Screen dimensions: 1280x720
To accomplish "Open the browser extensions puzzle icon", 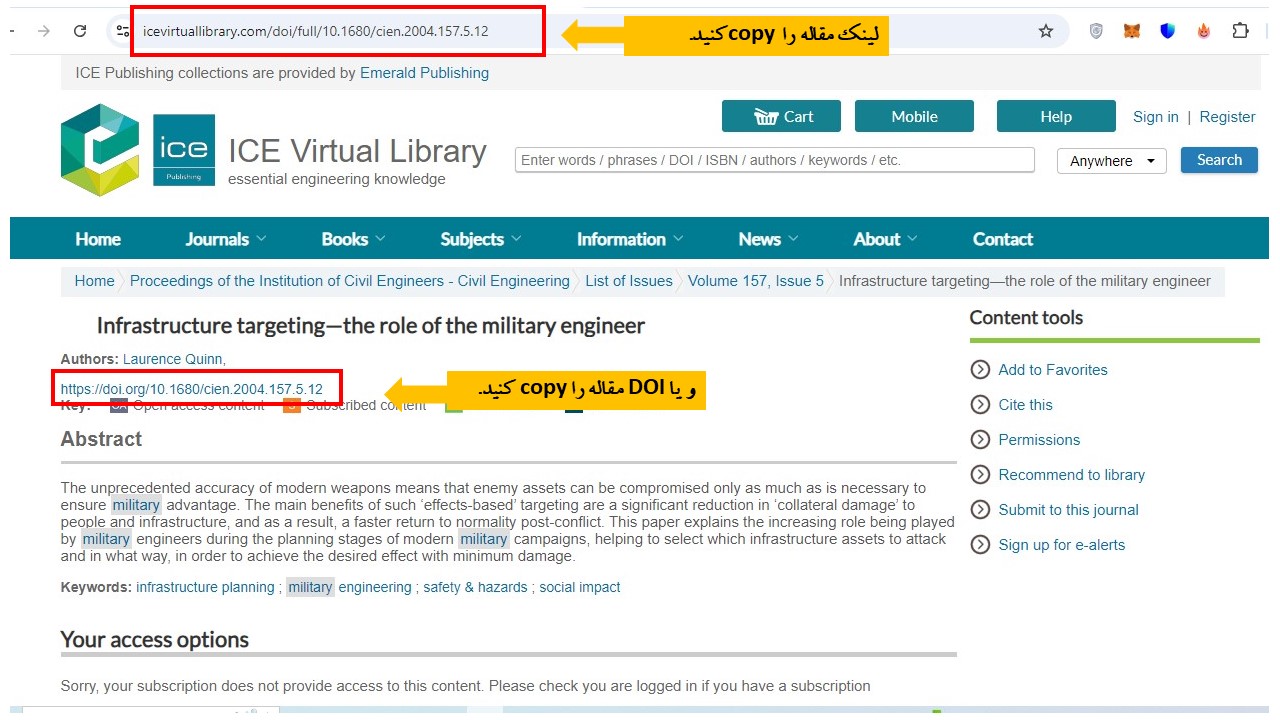I will click(1240, 31).
